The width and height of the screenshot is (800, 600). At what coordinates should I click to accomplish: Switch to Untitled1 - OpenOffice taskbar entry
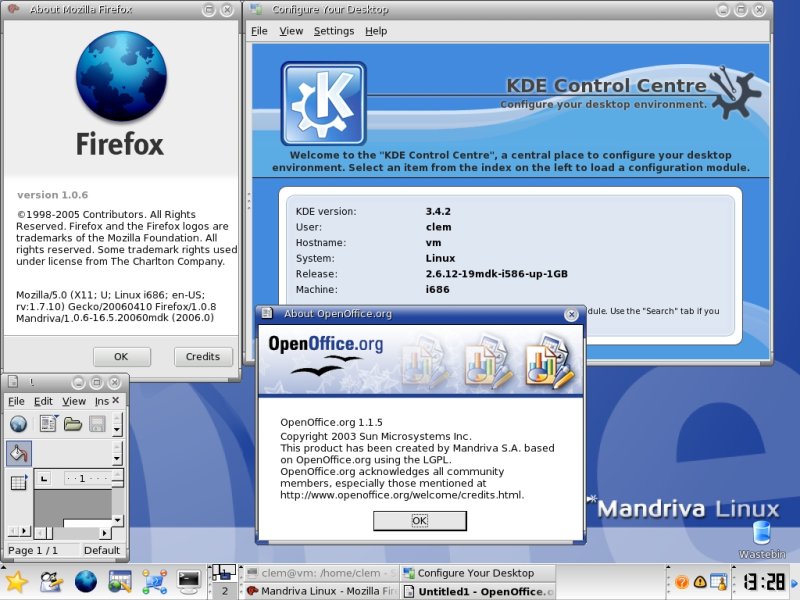coord(477,591)
